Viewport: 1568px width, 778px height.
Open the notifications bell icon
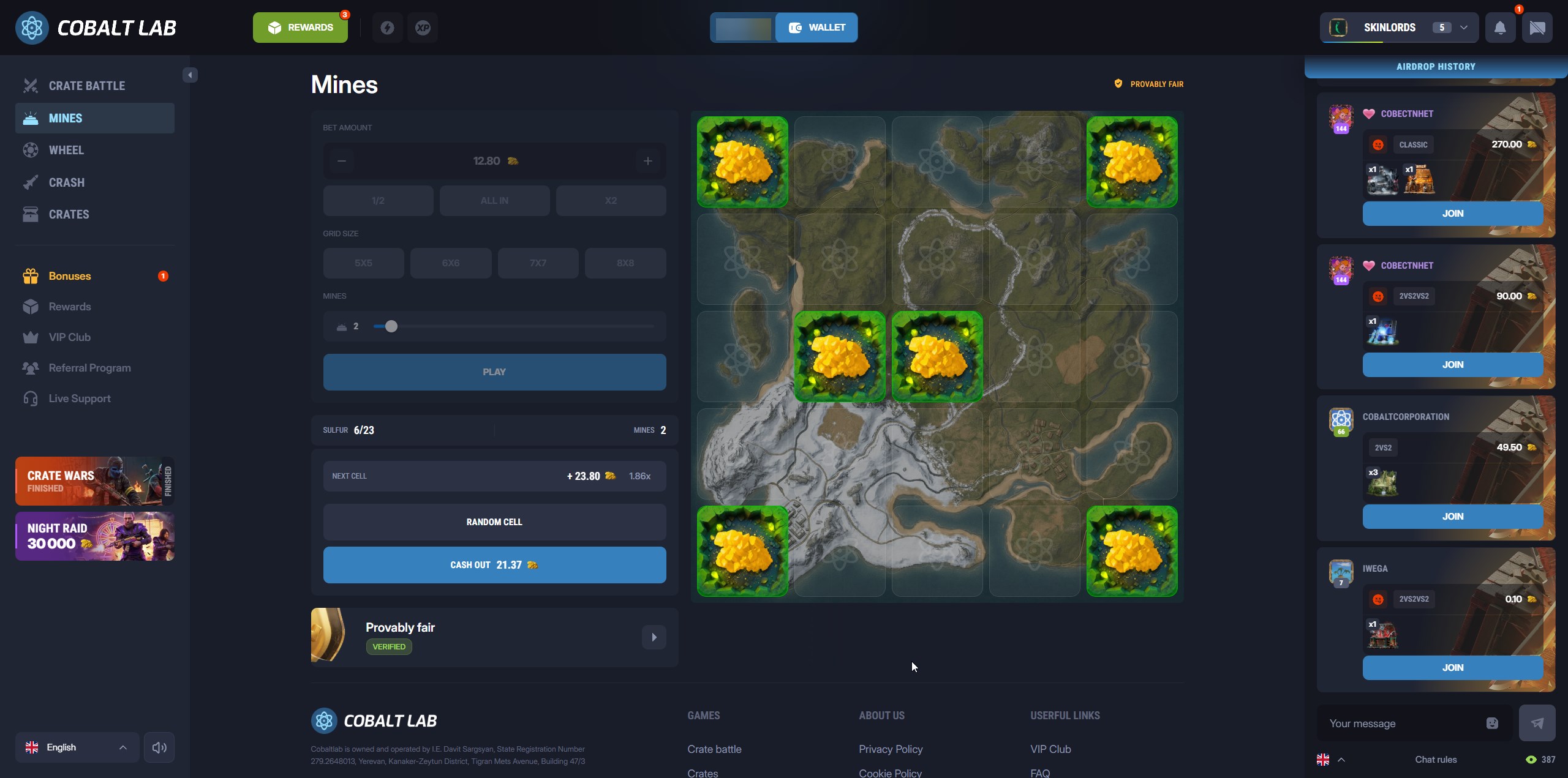[x=1500, y=28]
